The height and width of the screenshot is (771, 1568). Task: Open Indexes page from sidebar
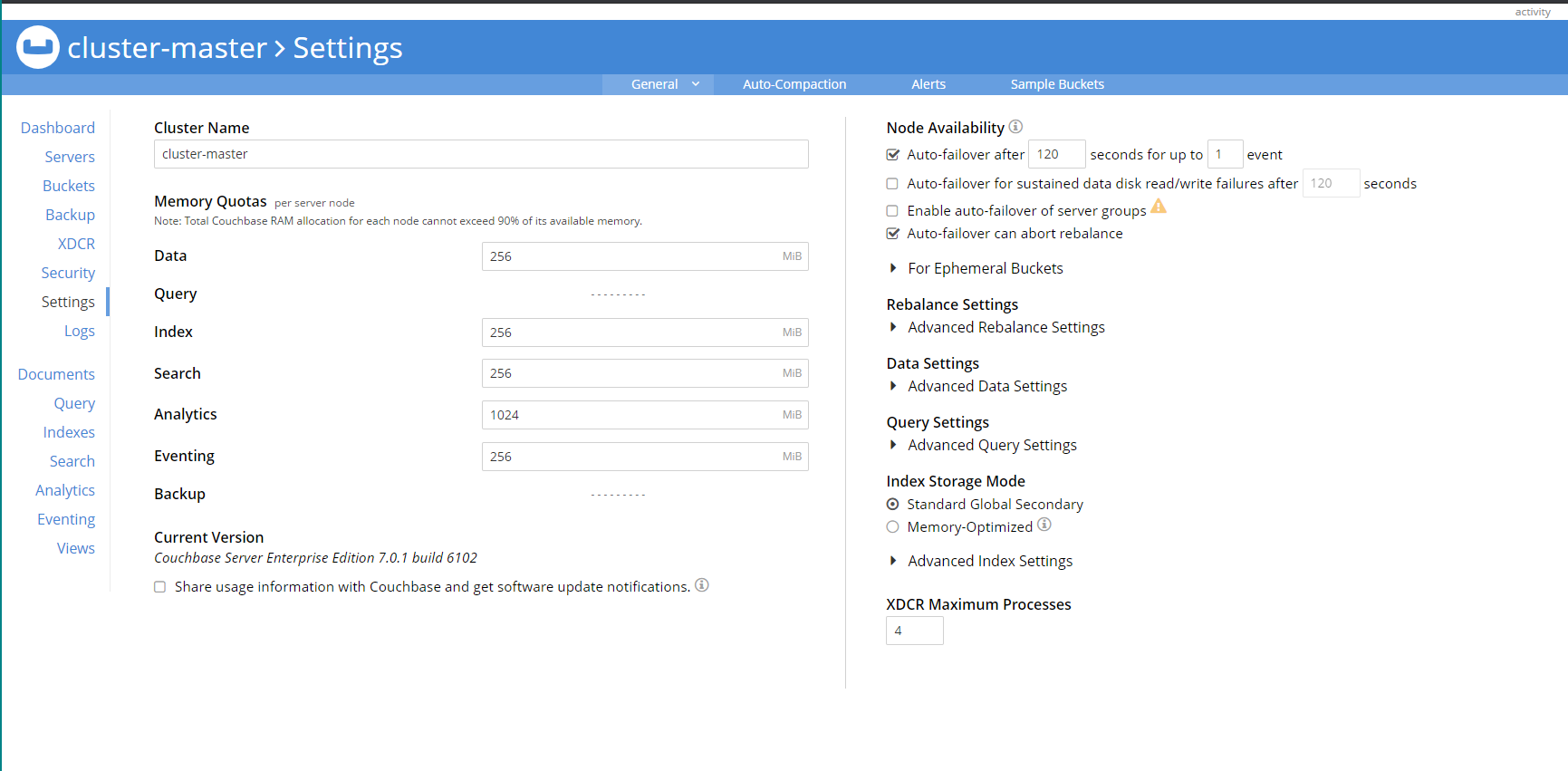[69, 432]
